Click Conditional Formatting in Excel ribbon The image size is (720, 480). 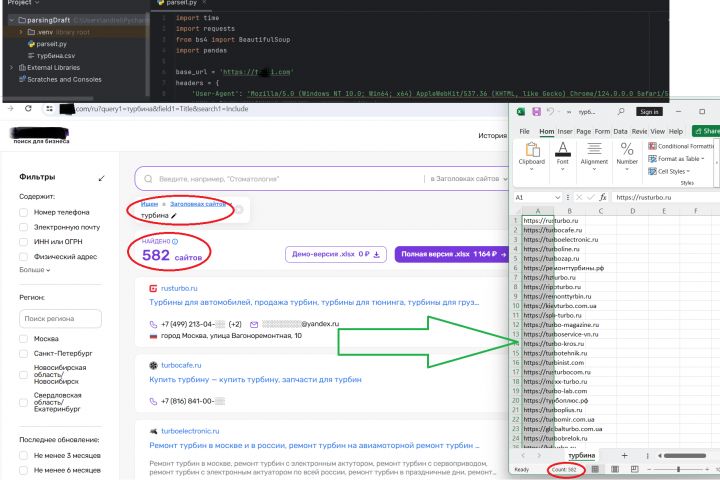pyautogui.click(x=681, y=146)
